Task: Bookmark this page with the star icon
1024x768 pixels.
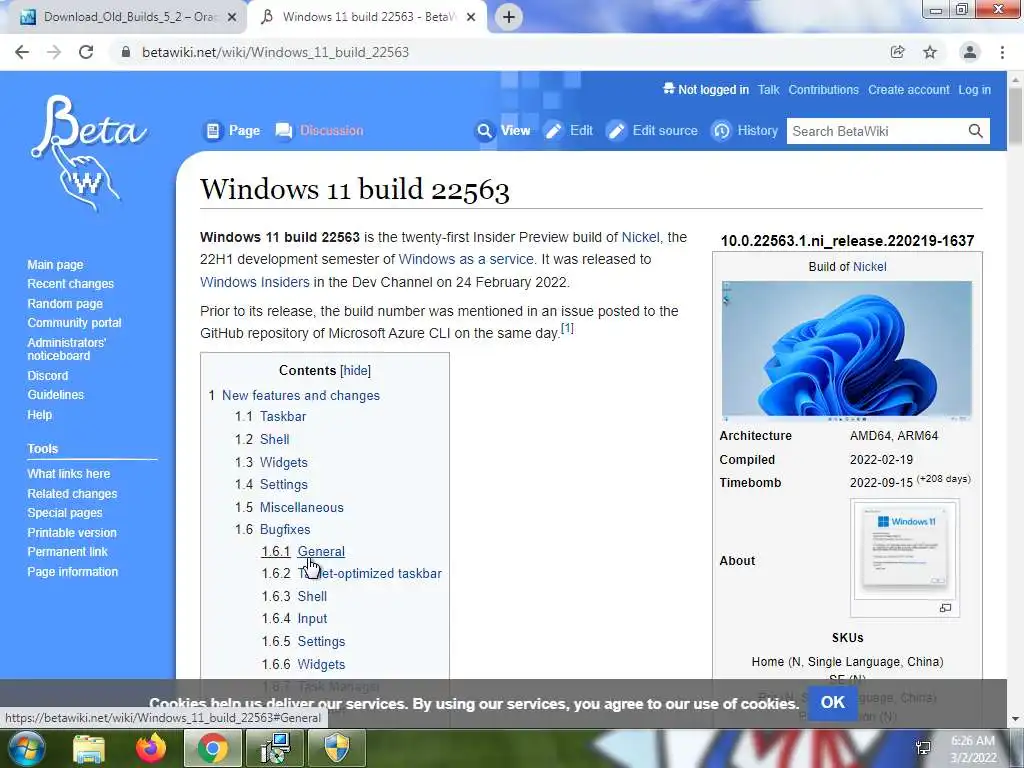Action: (930, 52)
